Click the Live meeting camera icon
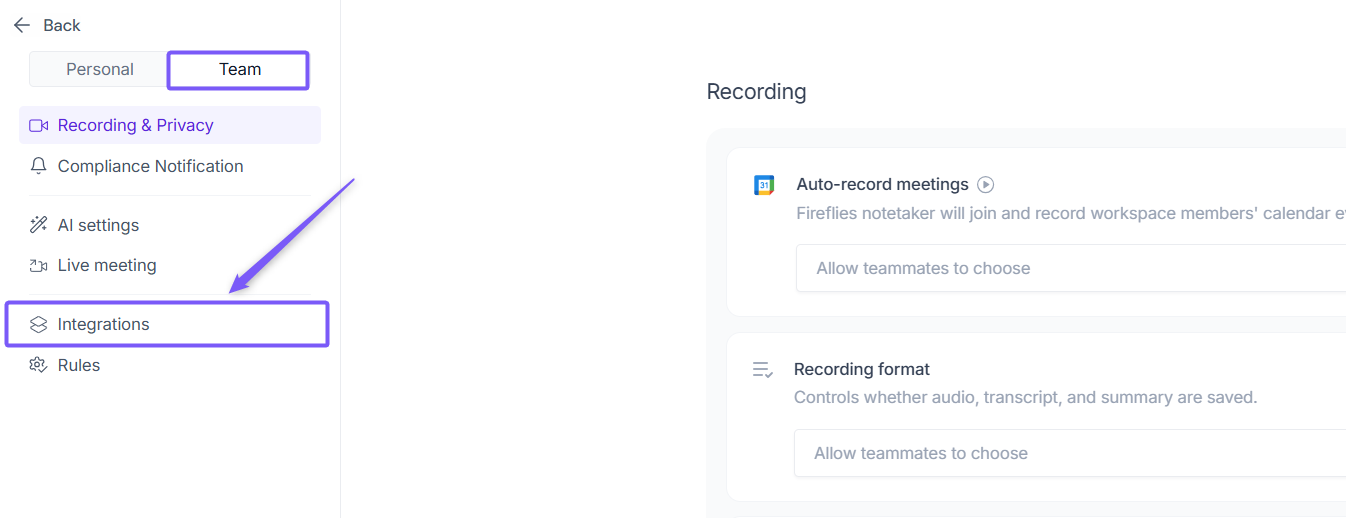Image resolution: width=1346 pixels, height=518 pixels. [39, 265]
